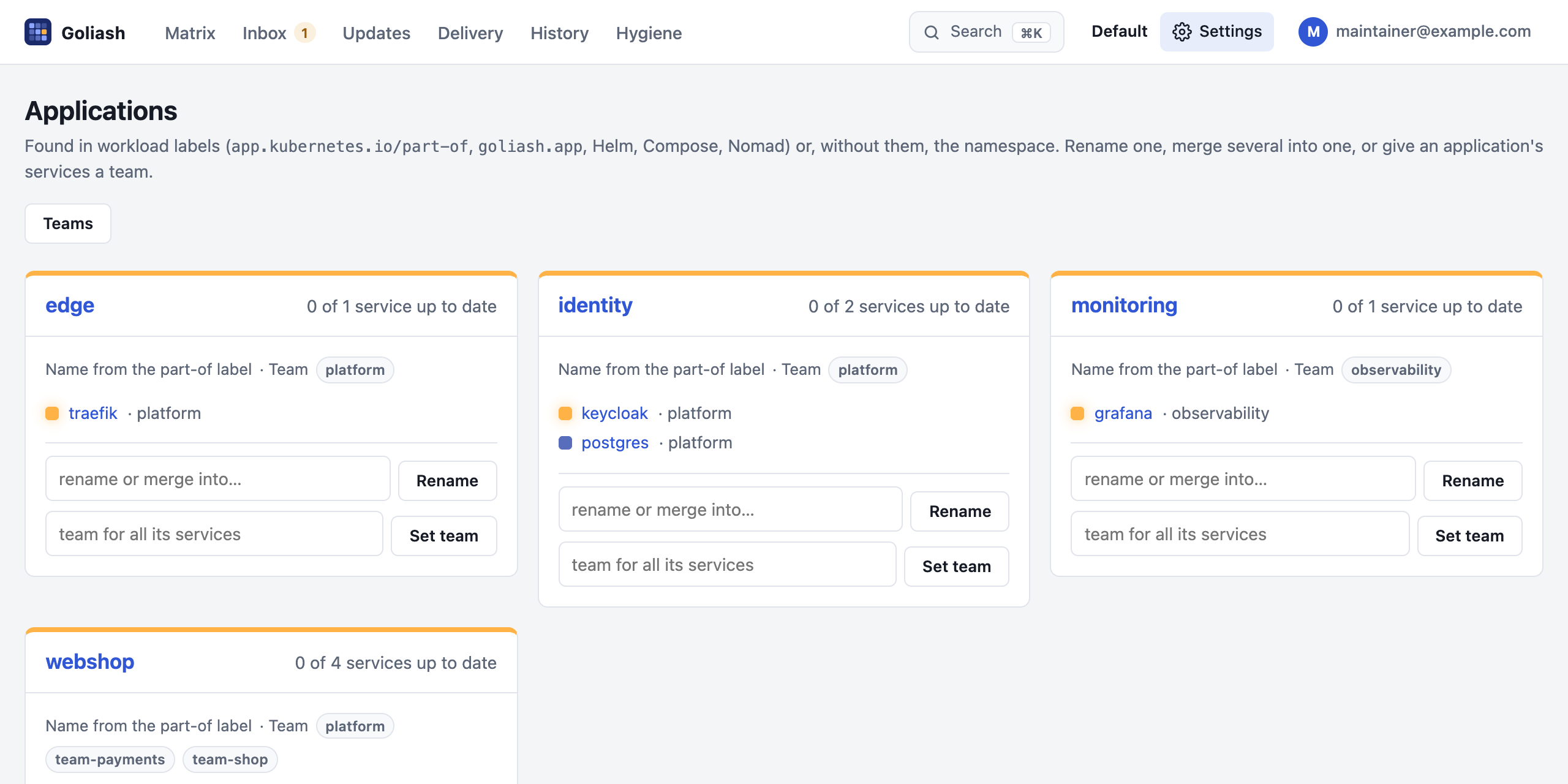Focus the edge team field

(214, 533)
